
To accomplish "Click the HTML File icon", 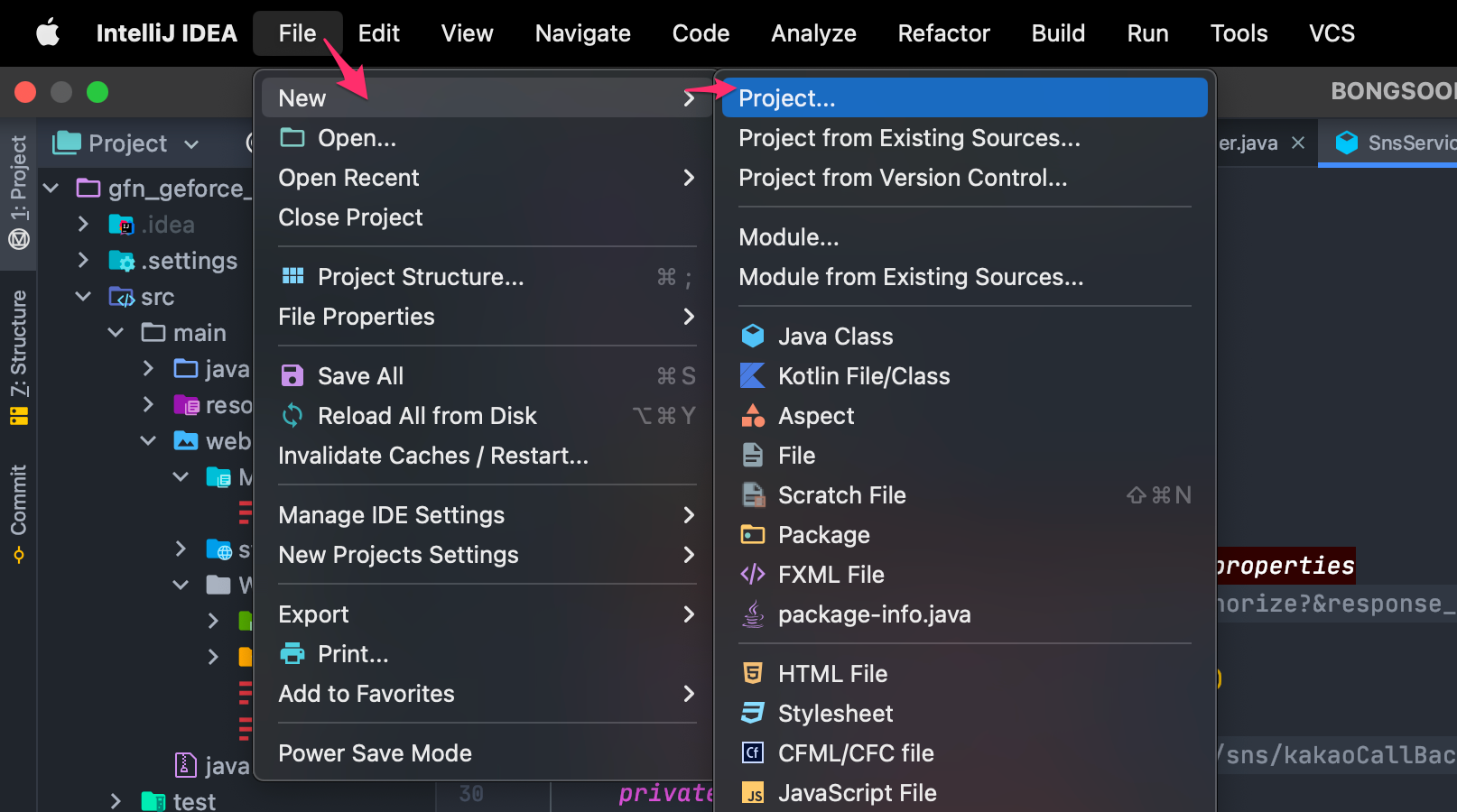I will pos(753,674).
